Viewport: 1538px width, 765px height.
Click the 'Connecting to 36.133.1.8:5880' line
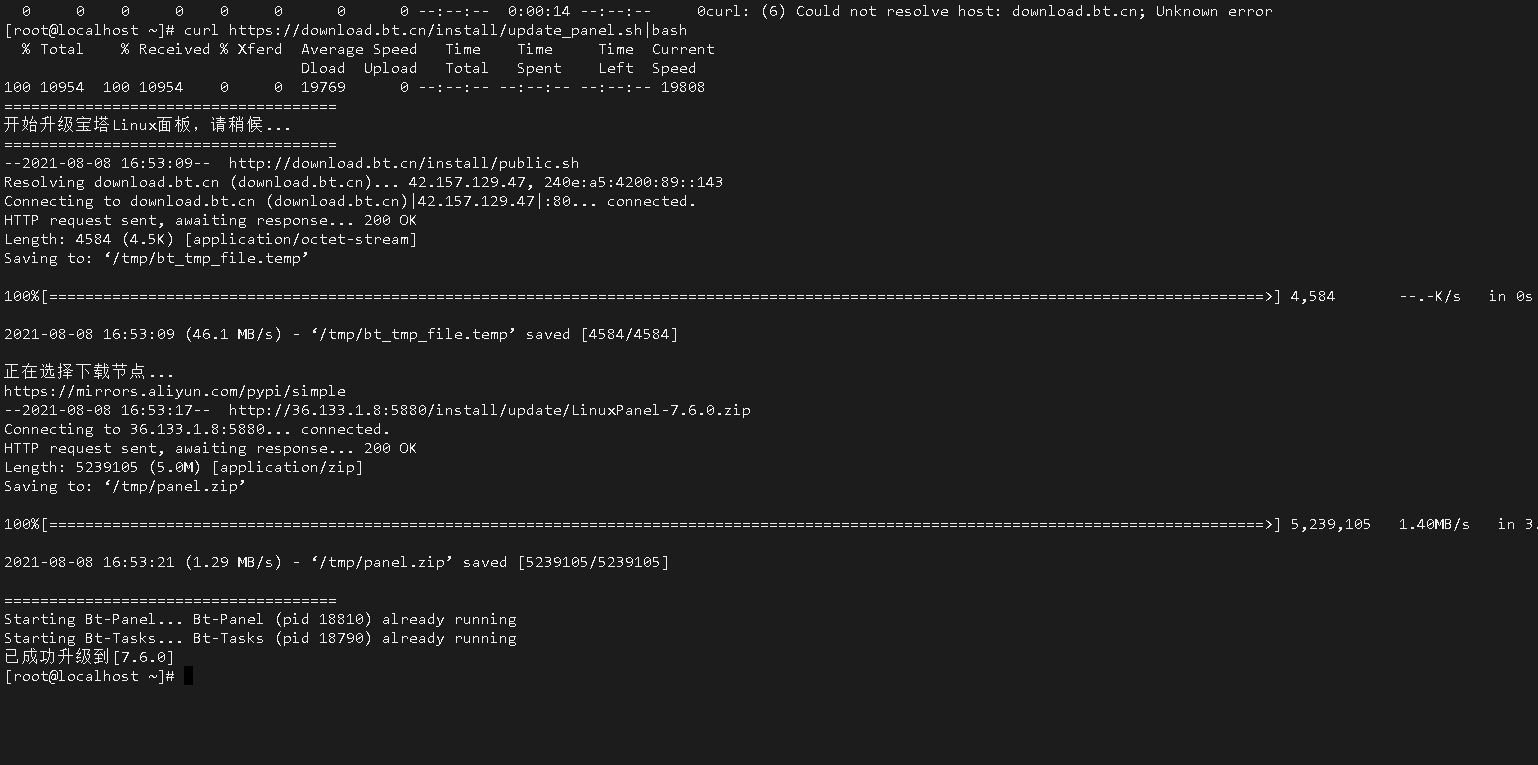197,429
